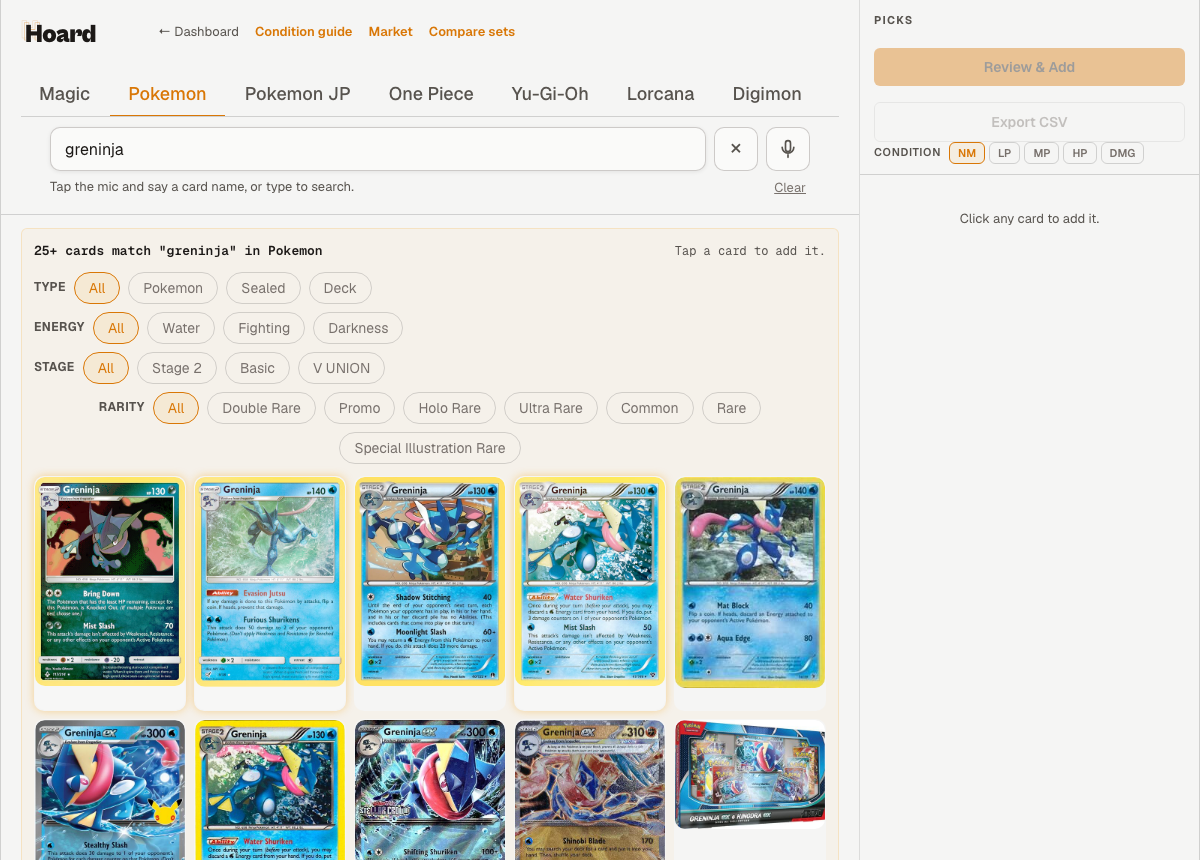Filter stage by Stage 2
Image resolution: width=1200 pixels, height=860 pixels.
tap(177, 368)
